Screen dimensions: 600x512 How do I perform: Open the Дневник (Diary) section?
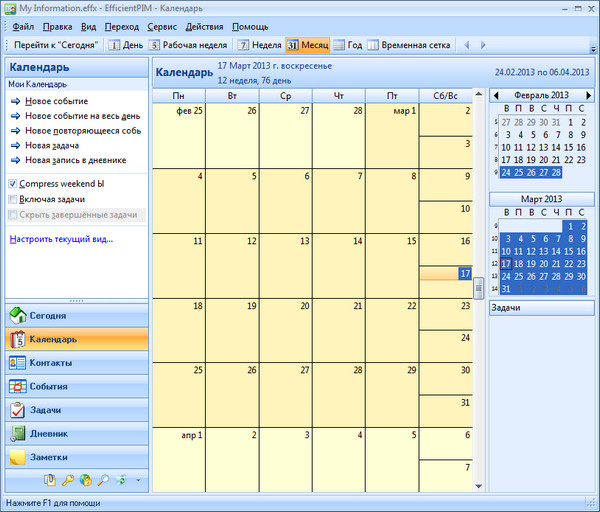coord(76,434)
